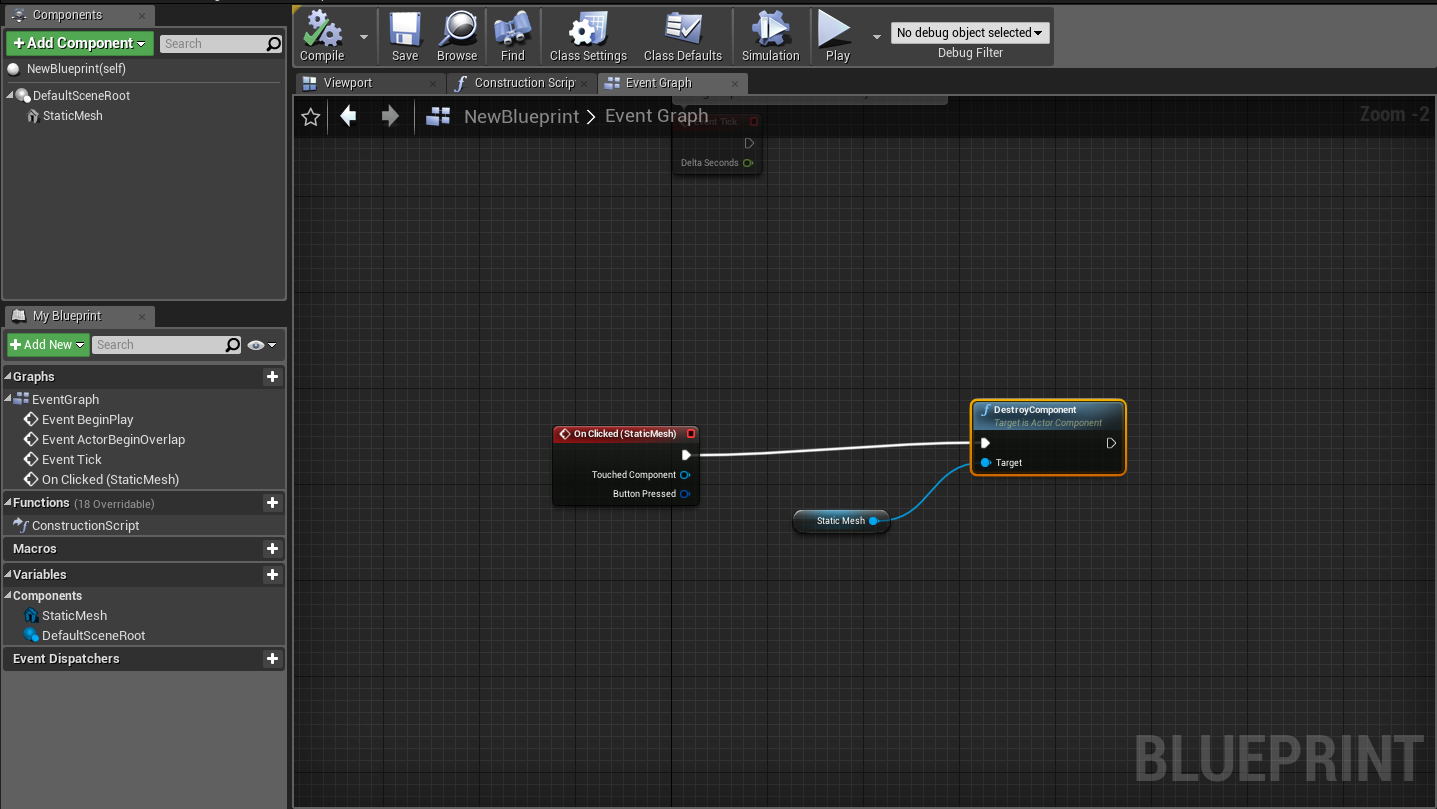Select StaticMesh in Components tree
Viewport: 1437px width, 809px height.
[72, 116]
